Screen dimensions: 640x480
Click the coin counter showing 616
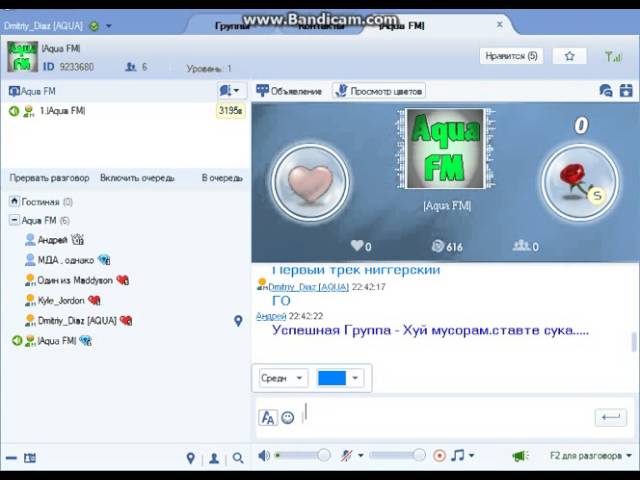447,246
